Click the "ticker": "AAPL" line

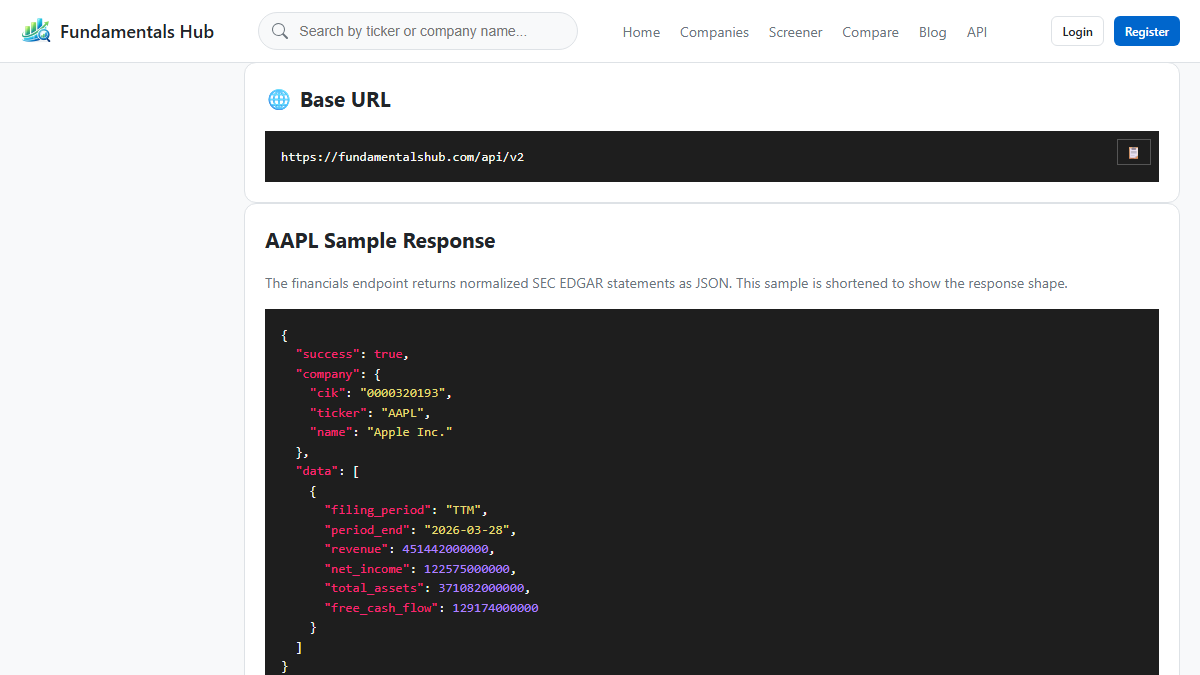point(370,412)
